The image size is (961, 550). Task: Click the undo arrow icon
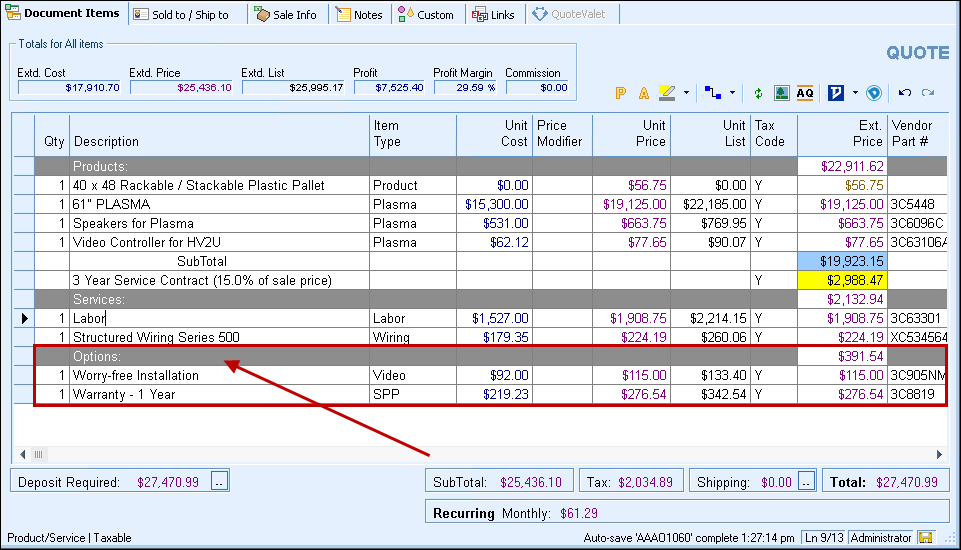[x=905, y=93]
